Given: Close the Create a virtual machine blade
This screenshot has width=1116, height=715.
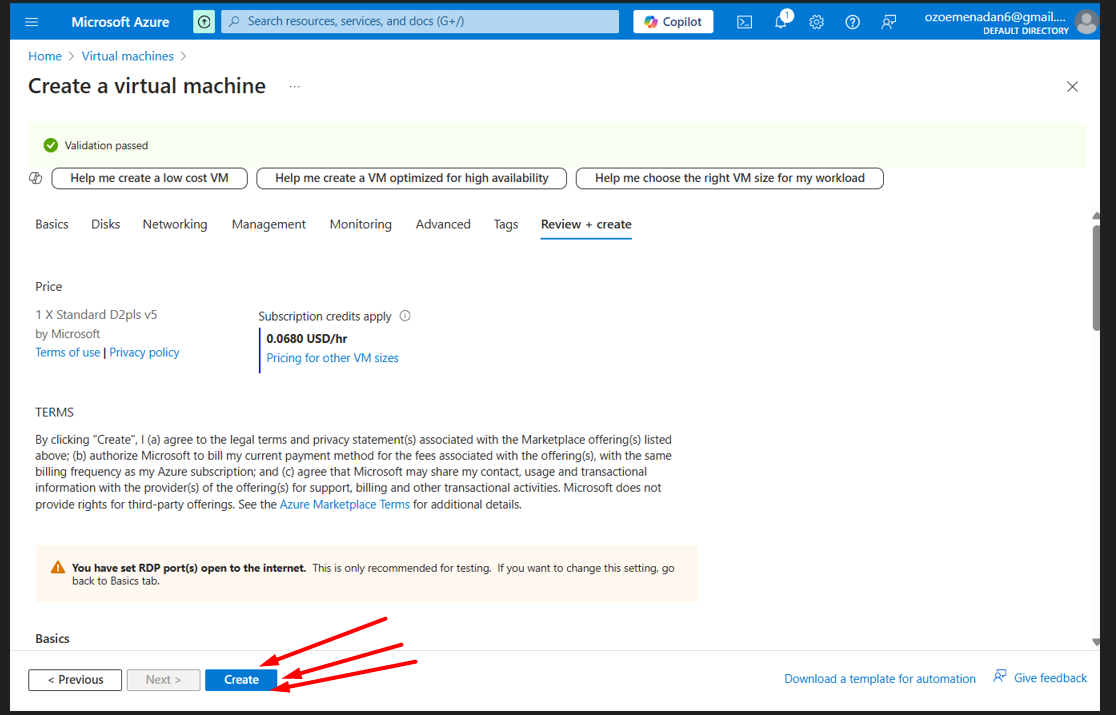Looking at the screenshot, I should (x=1073, y=87).
